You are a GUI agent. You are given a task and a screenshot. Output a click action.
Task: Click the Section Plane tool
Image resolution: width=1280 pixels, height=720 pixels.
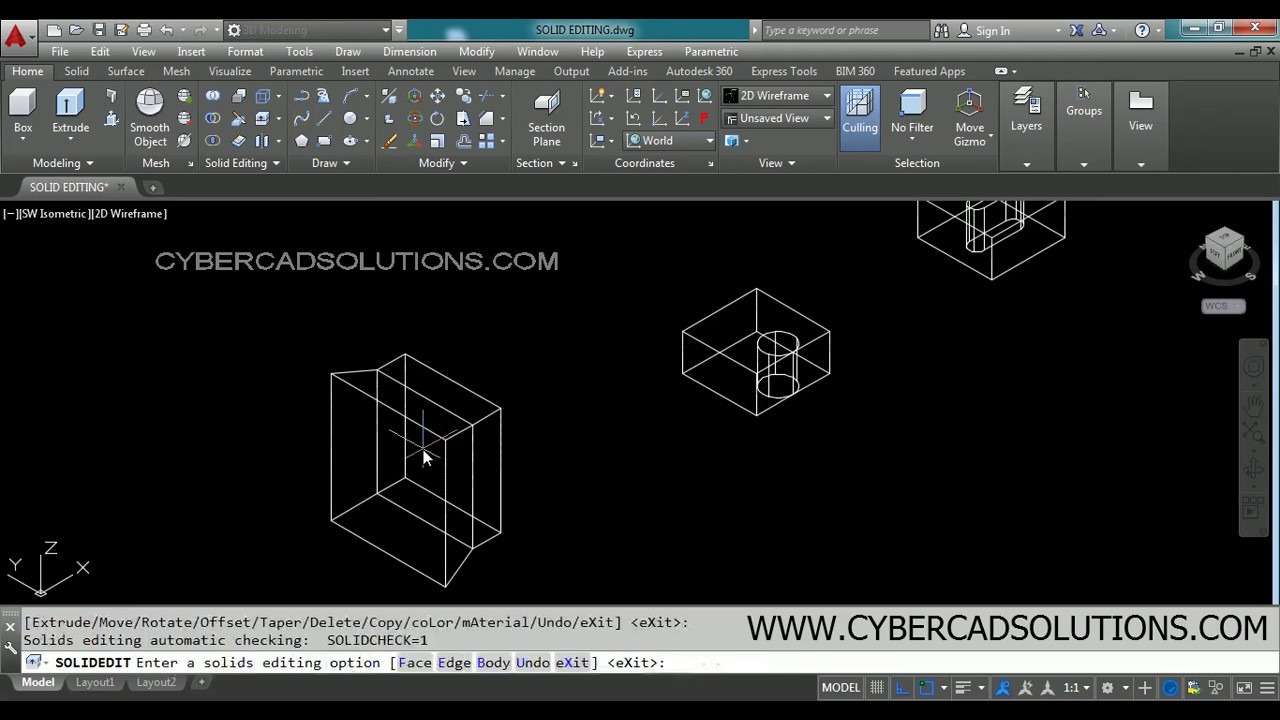546,118
